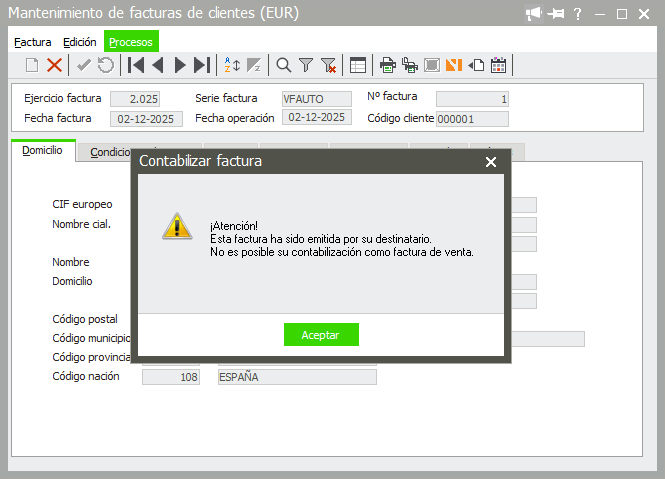665x479 pixels.
Task: Jump to the last record
Action: (x=202, y=65)
